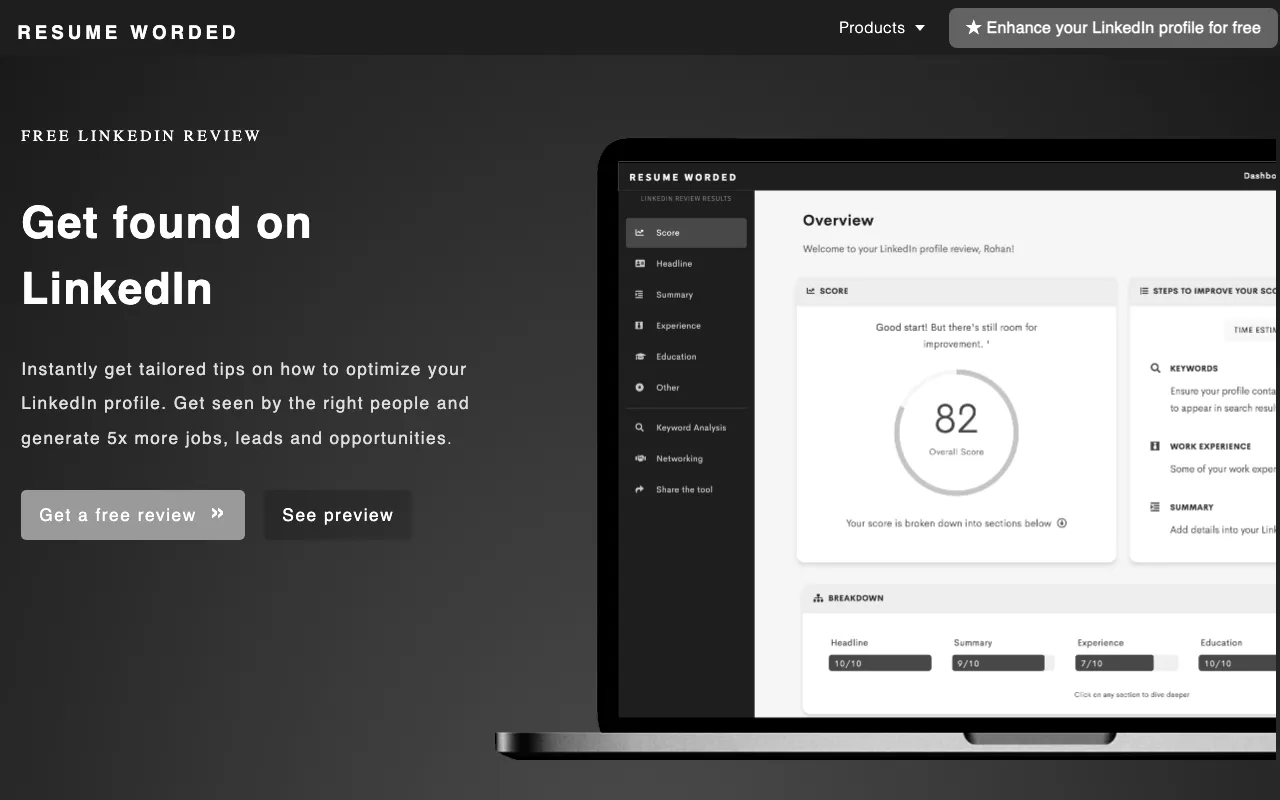Click the See preview button
This screenshot has width=1280, height=800.
pyautogui.click(x=338, y=515)
